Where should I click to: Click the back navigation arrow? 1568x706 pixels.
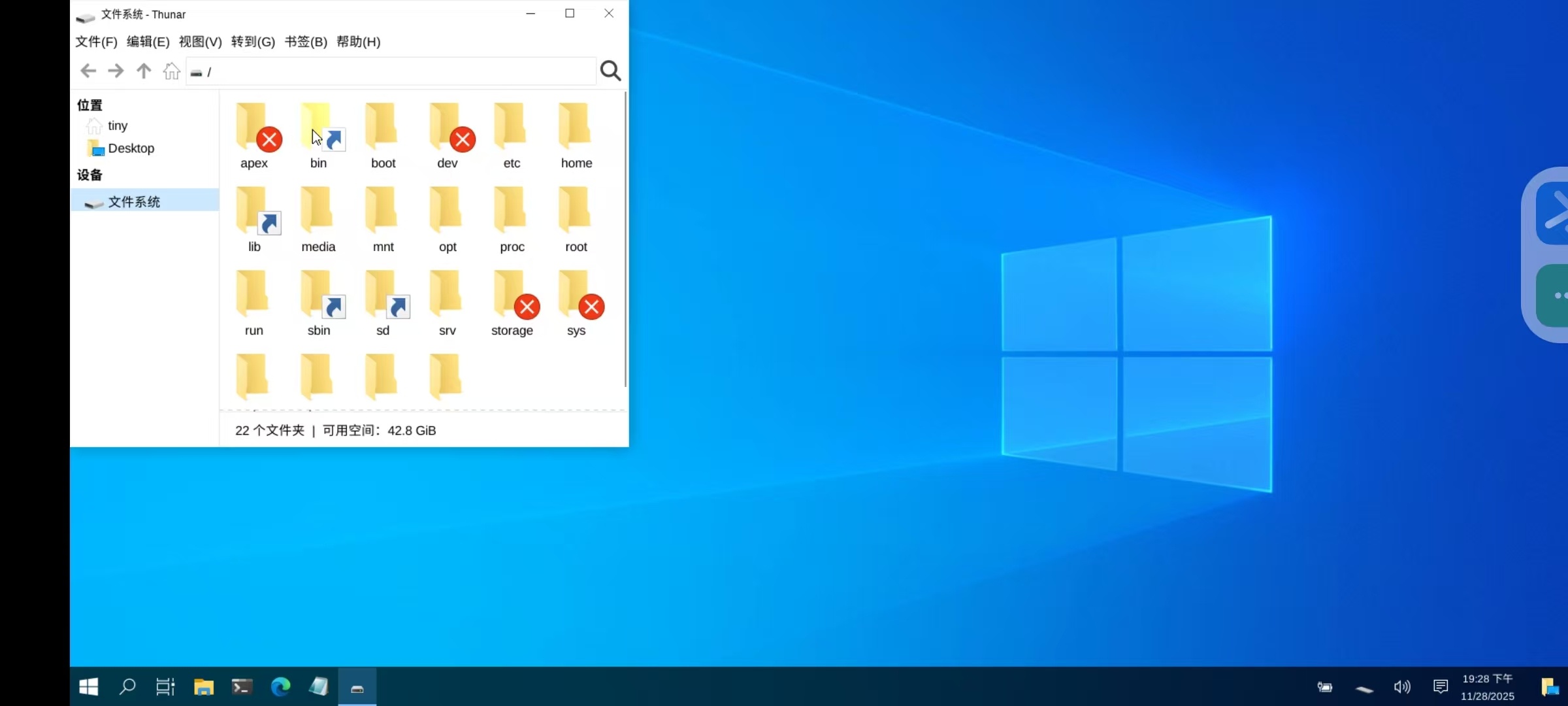click(88, 71)
